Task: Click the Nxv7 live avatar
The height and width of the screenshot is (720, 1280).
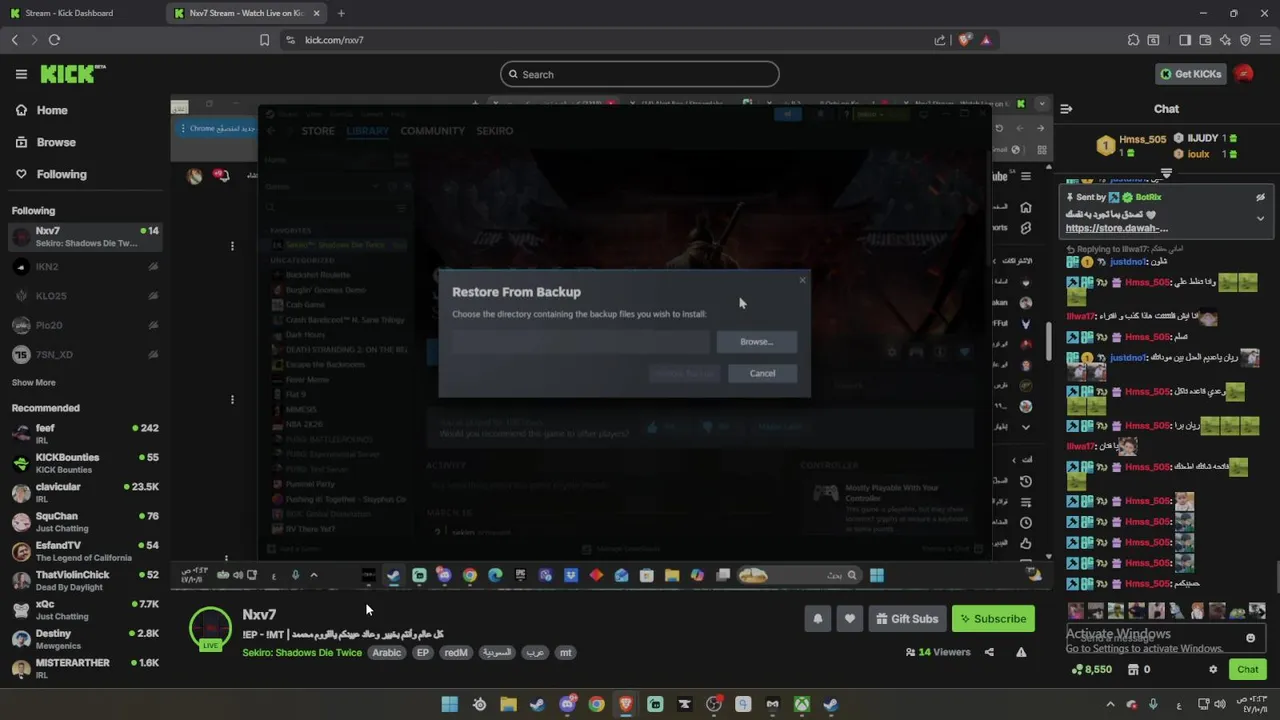Action: [210, 628]
